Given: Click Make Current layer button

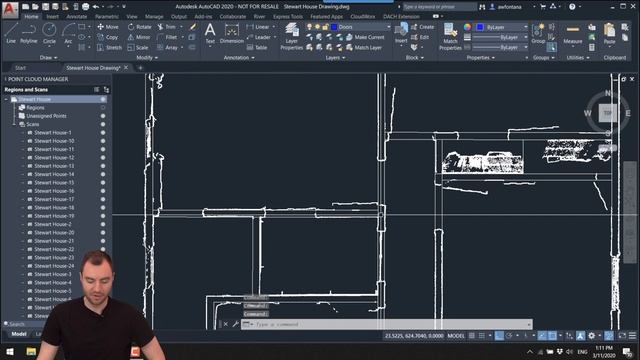Looking at the screenshot, I should [365, 37].
